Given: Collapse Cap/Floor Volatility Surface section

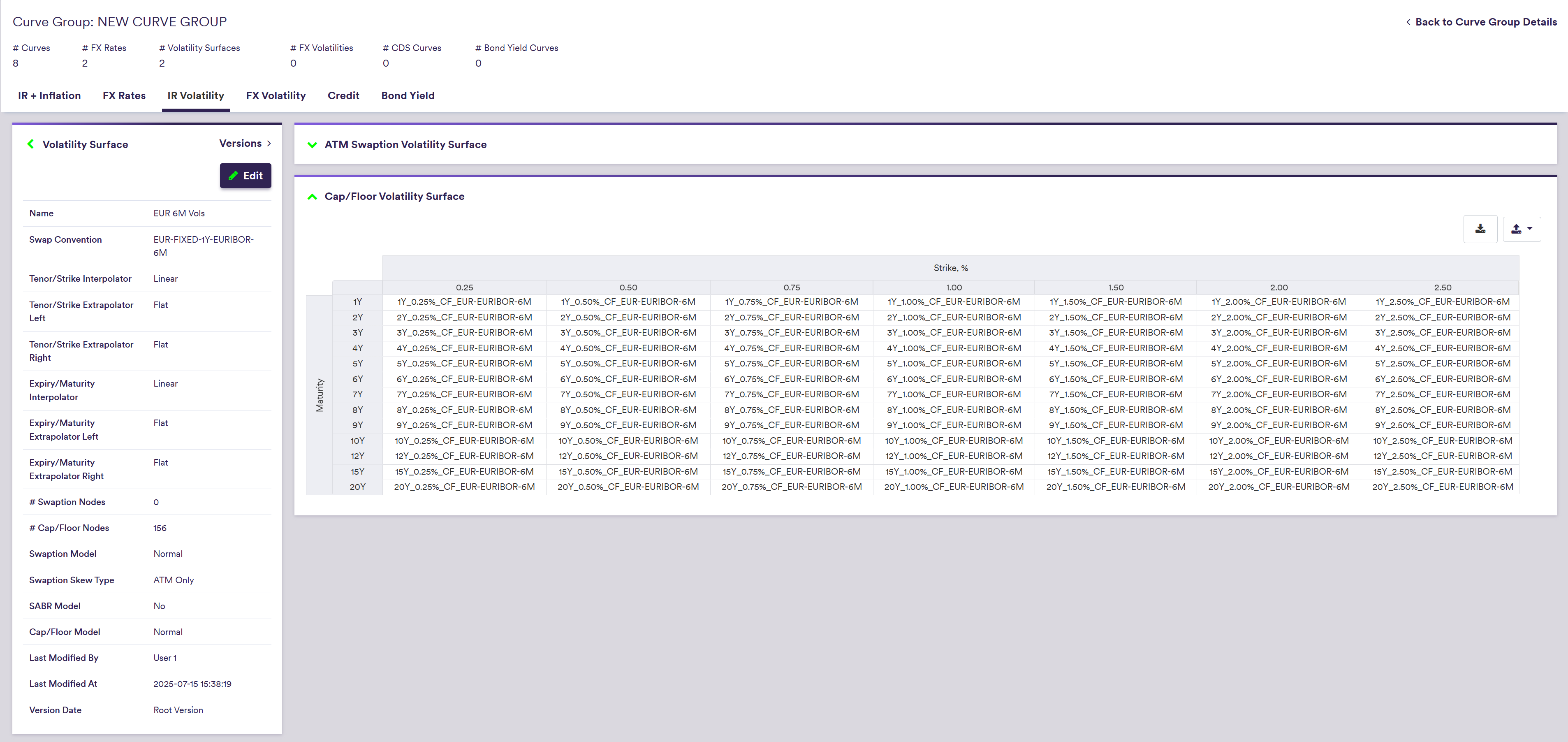Looking at the screenshot, I should [x=312, y=197].
